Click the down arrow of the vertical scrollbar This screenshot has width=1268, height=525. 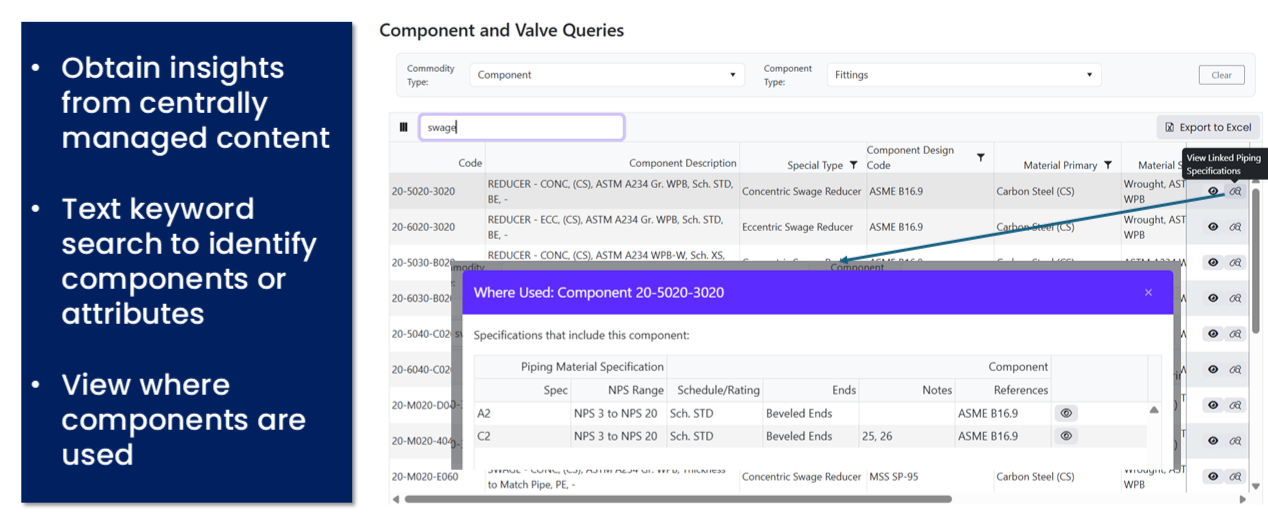[1256, 487]
